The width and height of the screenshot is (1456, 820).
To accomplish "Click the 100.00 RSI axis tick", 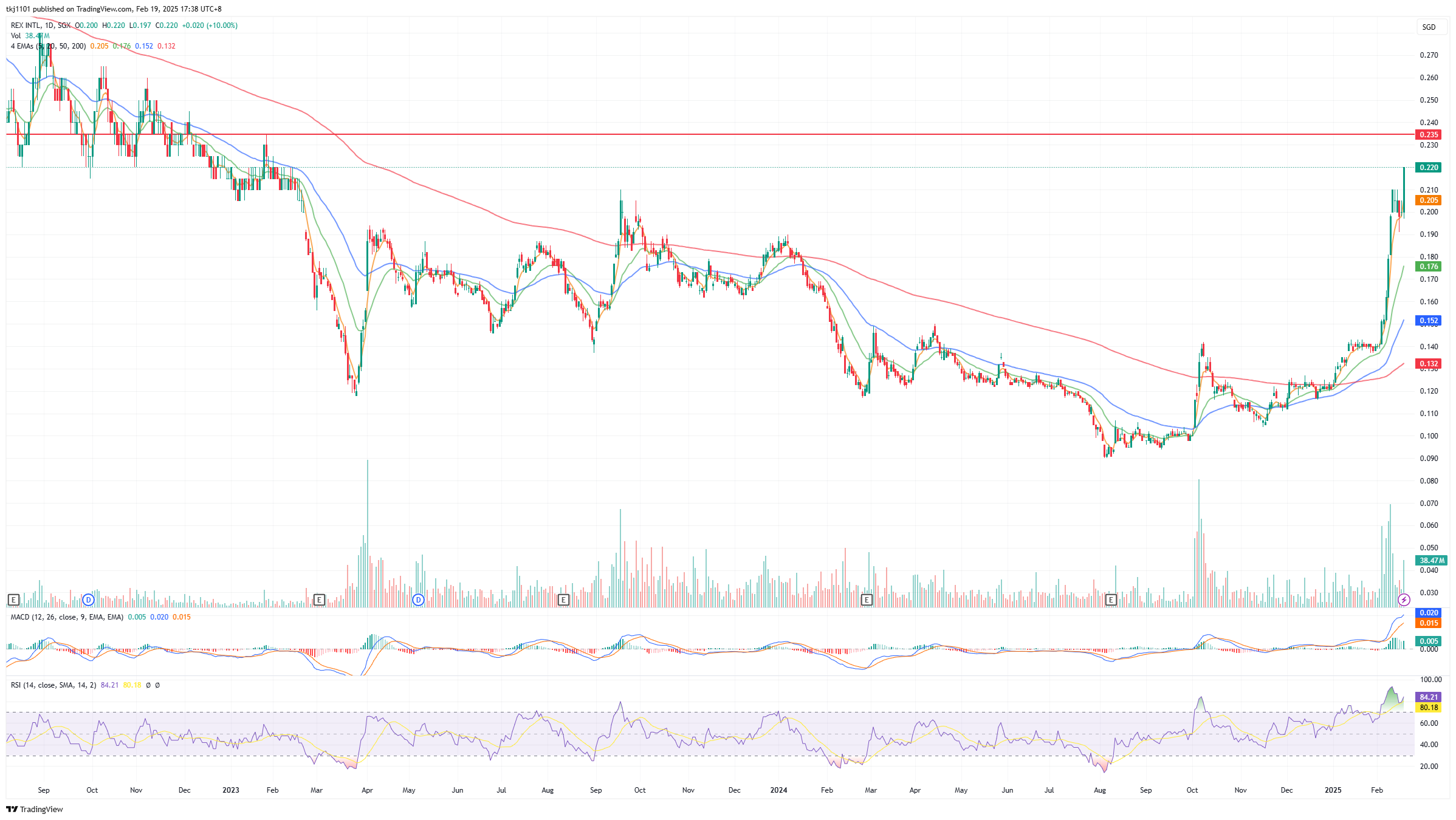I will tap(1430, 680).
